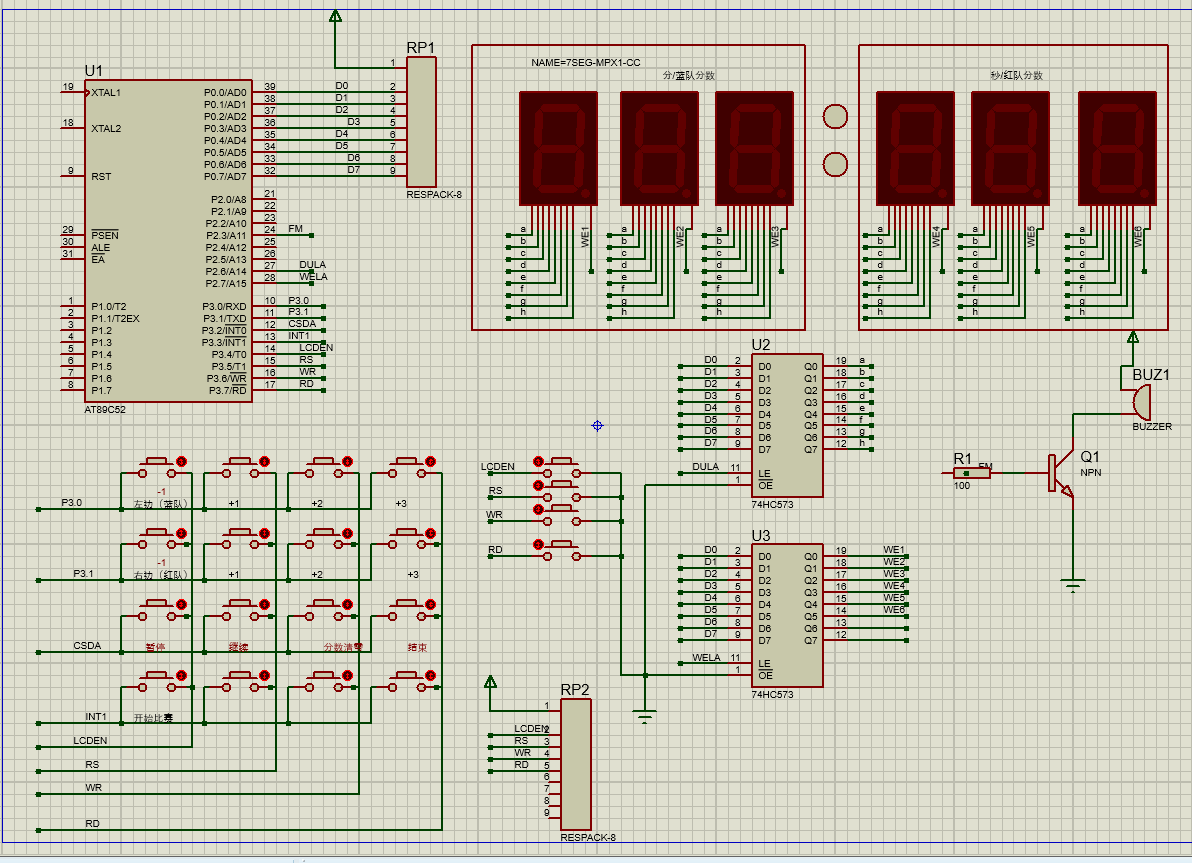Click the lower colon LED between displays
1192x863 pixels.
click(x=835, y=164)
